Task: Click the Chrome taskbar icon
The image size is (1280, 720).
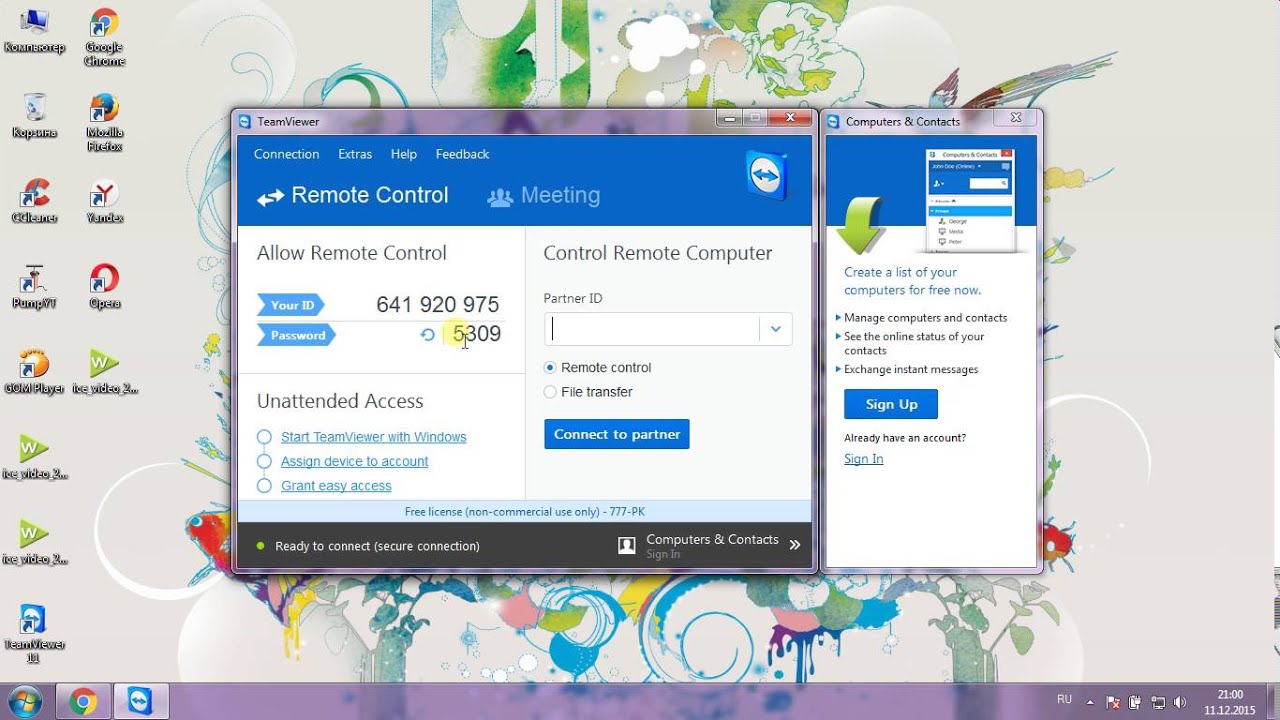Action: click(83, 702)
